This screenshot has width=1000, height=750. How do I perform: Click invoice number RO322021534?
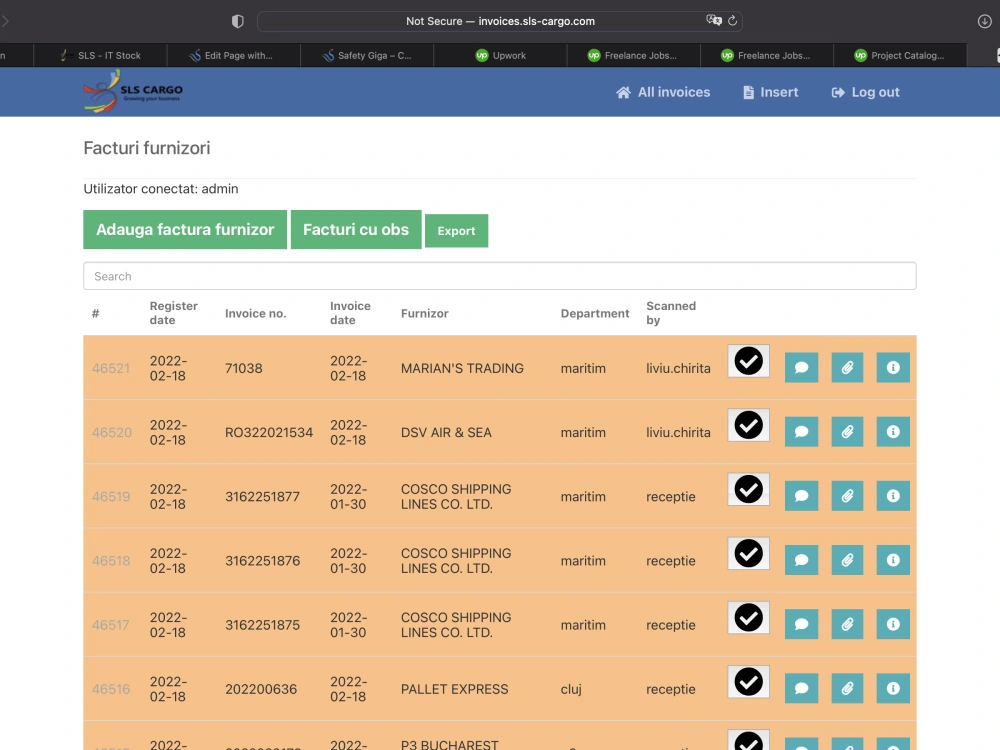pos(269,432)
